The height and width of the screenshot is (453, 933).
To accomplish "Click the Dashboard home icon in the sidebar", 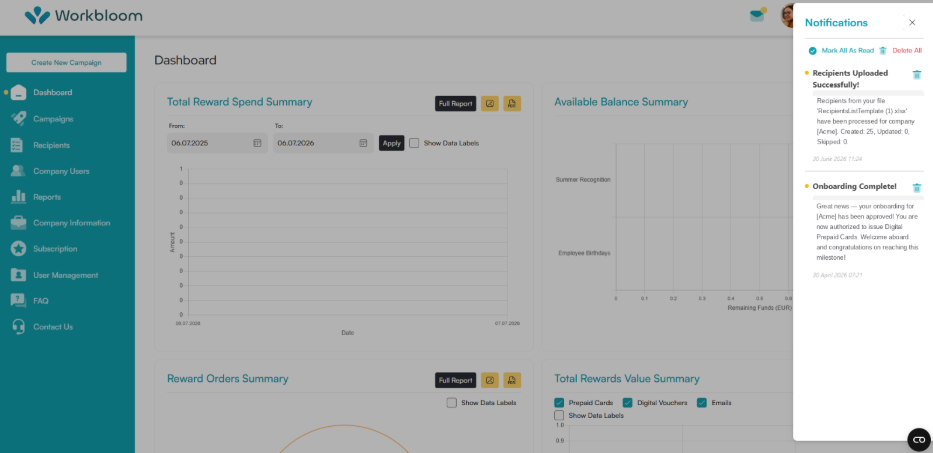I will pyautogui.click(x=18, y=92).
